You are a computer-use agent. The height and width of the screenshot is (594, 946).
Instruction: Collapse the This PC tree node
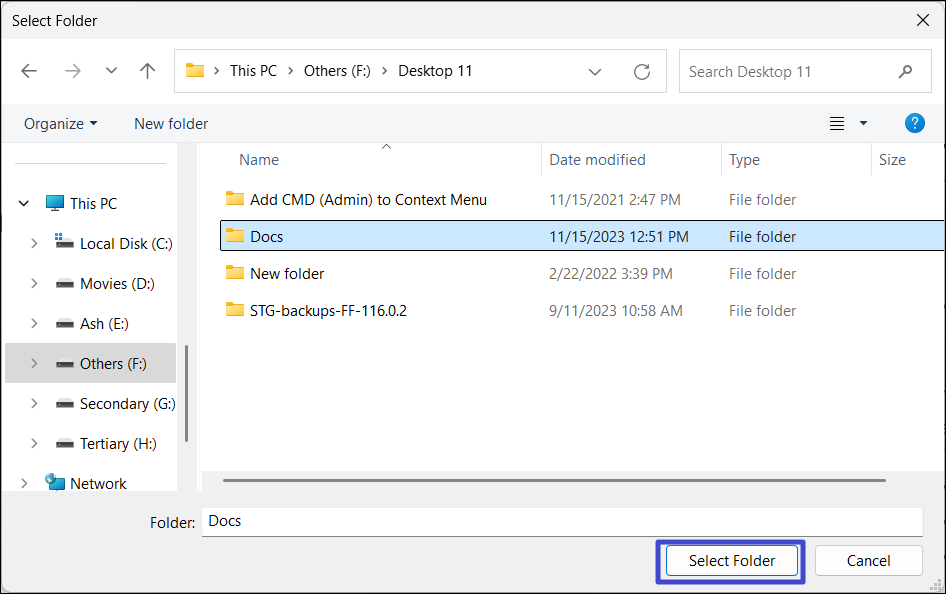24,203
